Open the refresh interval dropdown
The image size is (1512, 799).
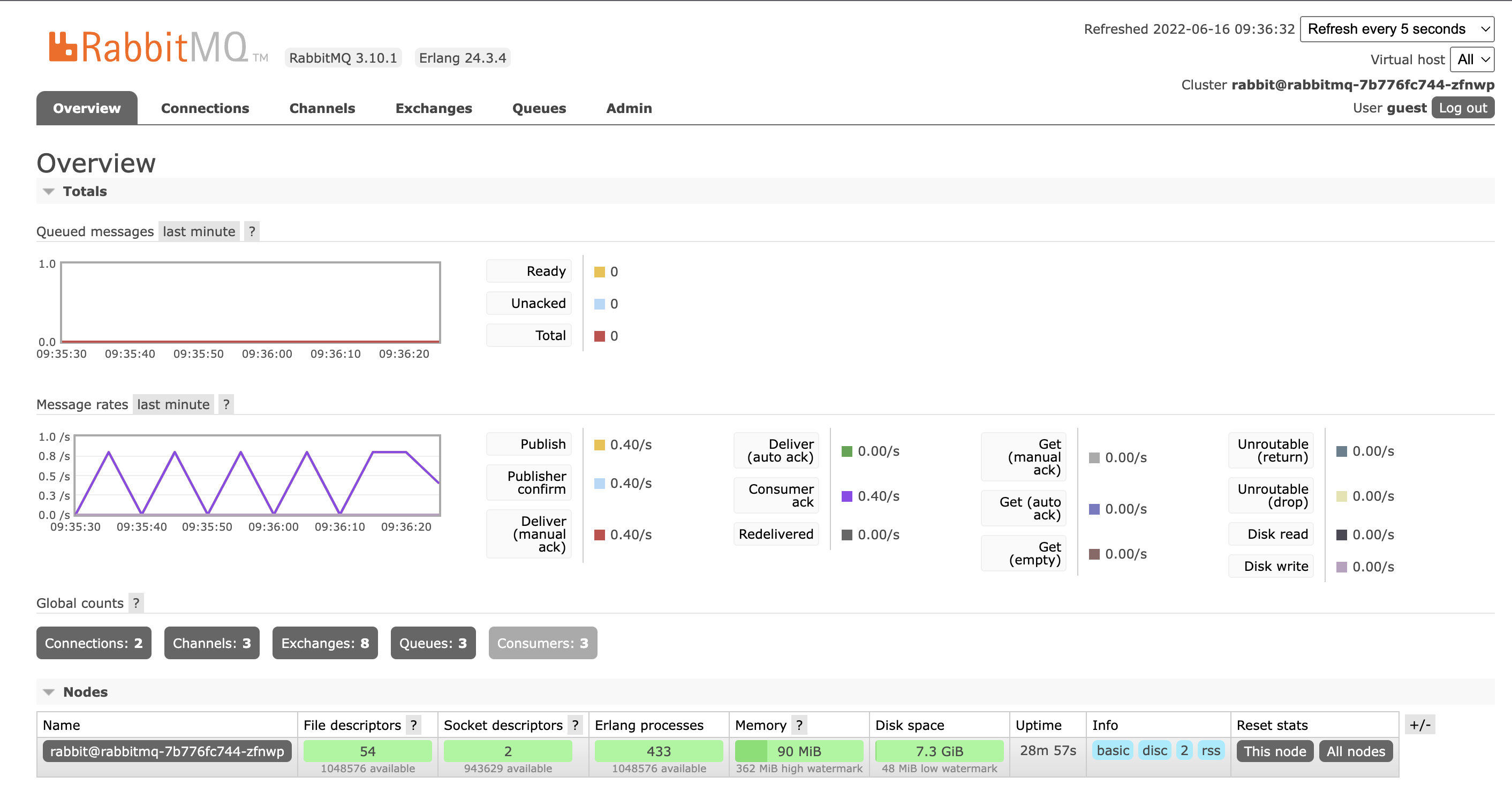[x=1396, y=29]
